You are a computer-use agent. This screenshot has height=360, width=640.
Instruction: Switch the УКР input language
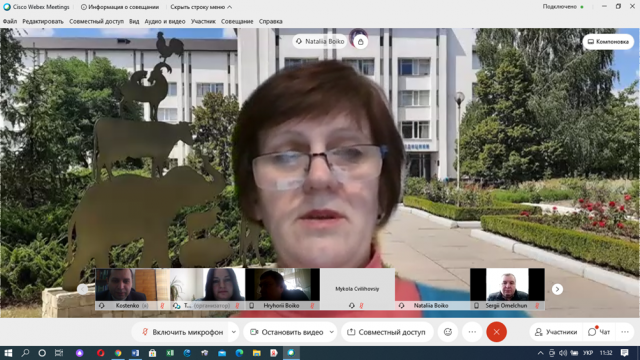pos(588,353)
